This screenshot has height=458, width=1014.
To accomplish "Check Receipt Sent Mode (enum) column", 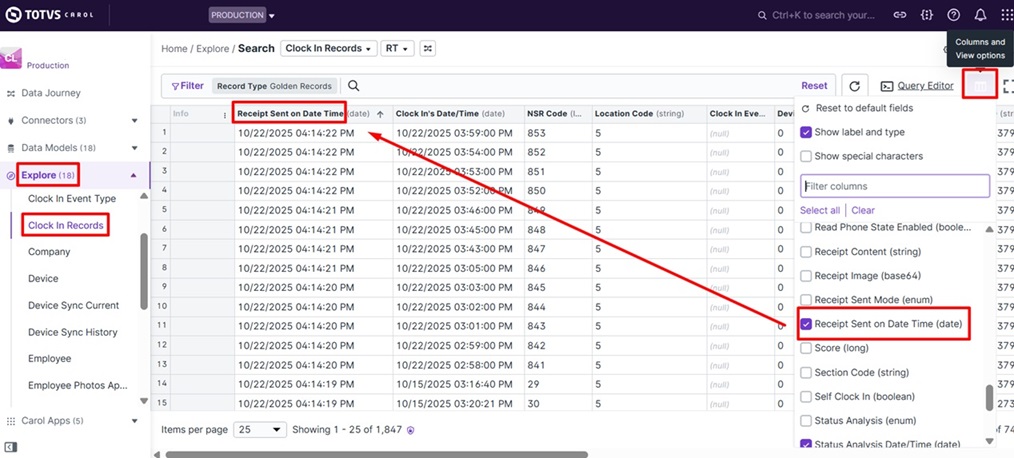I will pyautogui.click(x=806, y=300).
